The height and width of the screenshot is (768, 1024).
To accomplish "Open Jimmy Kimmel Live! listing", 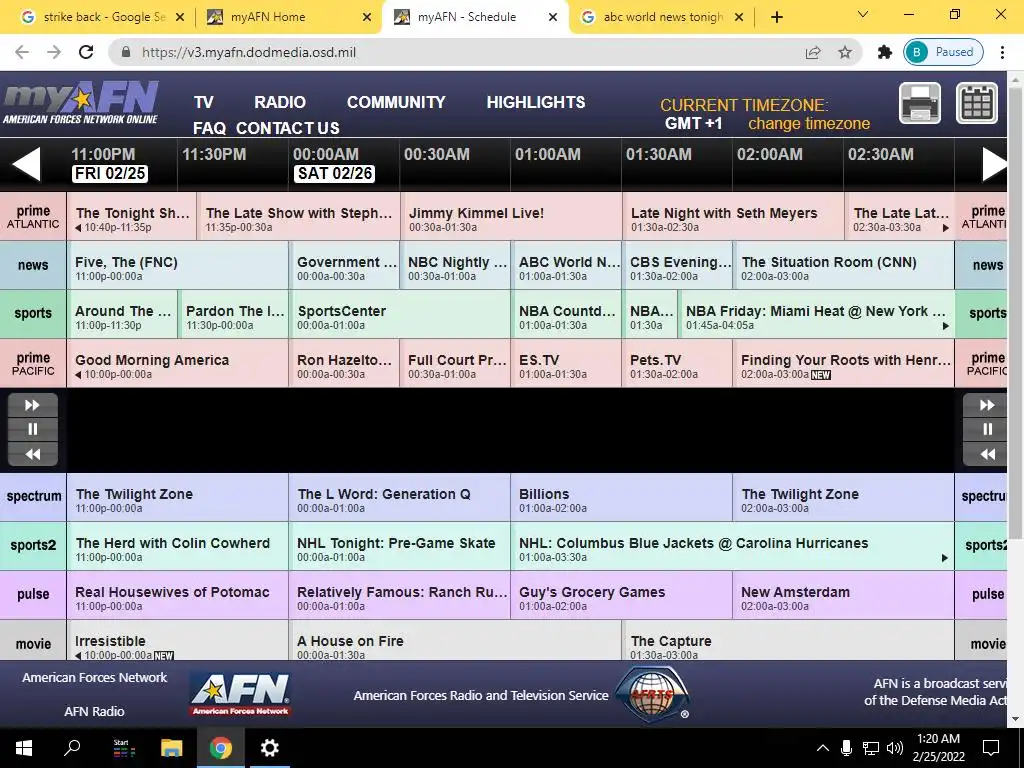I will pyautogui.click(x=511, y=217).
